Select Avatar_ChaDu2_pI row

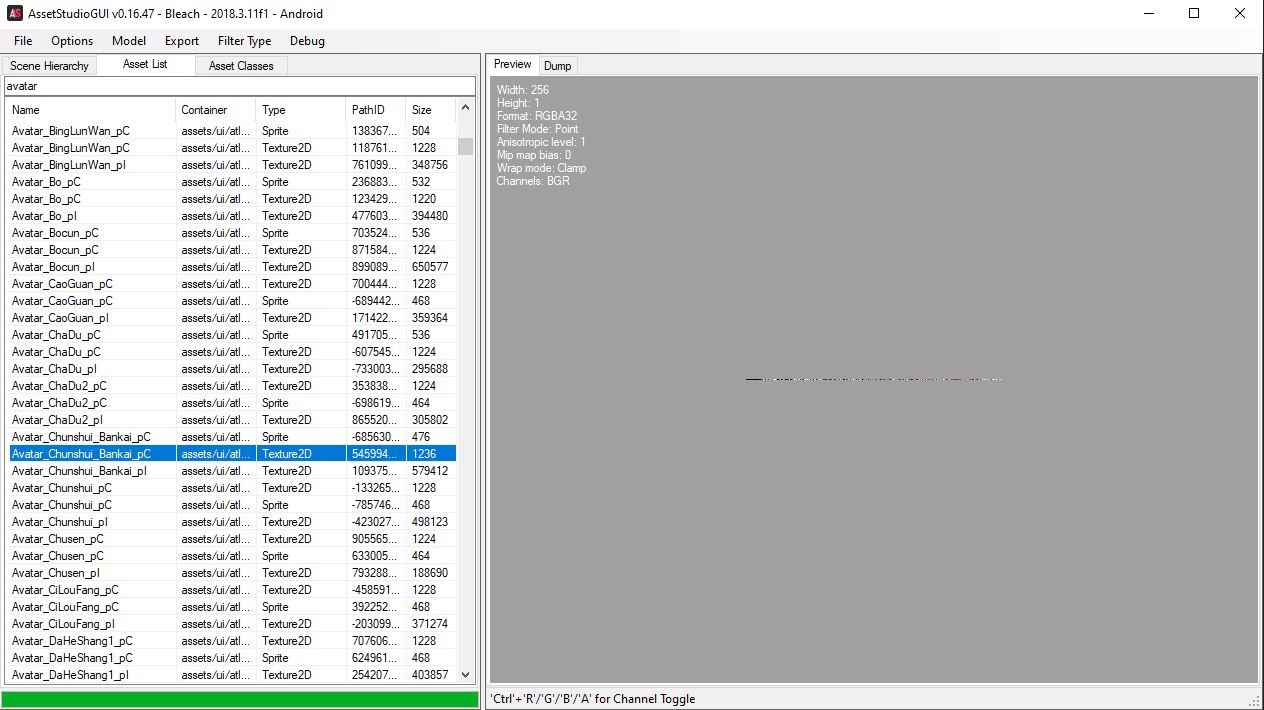[232, 420]
